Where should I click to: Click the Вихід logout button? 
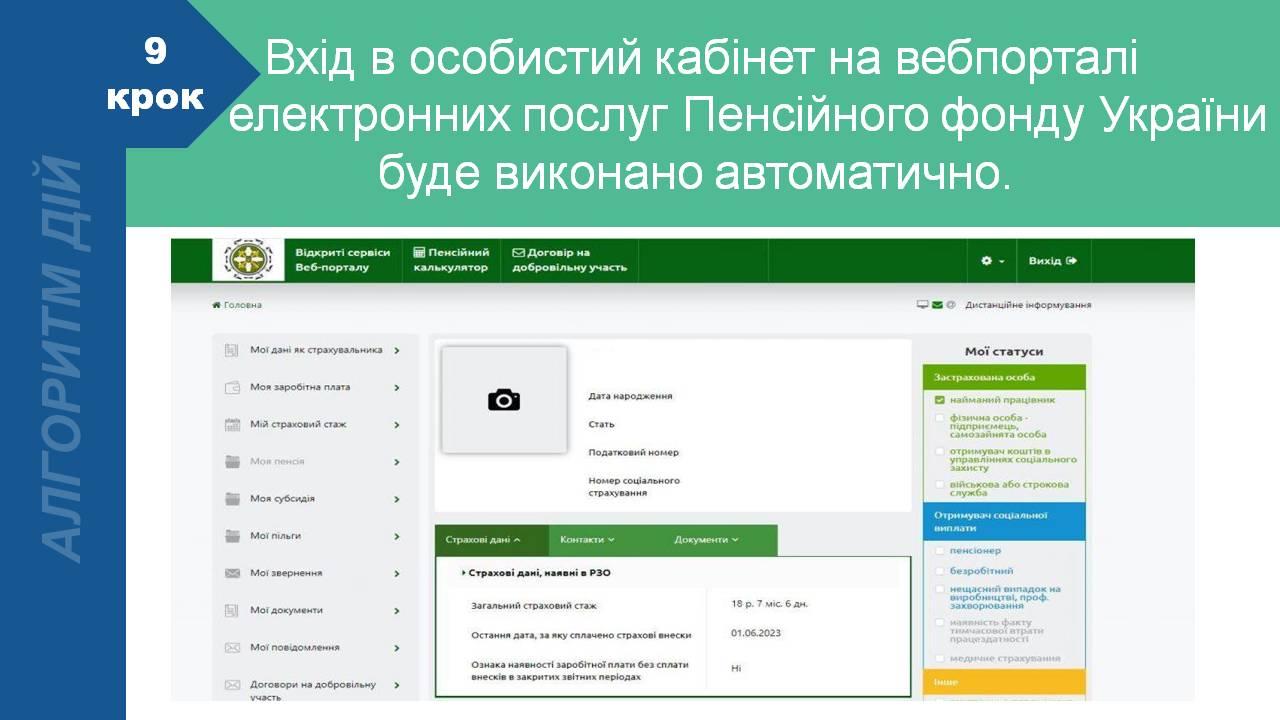pos(1053,261)
